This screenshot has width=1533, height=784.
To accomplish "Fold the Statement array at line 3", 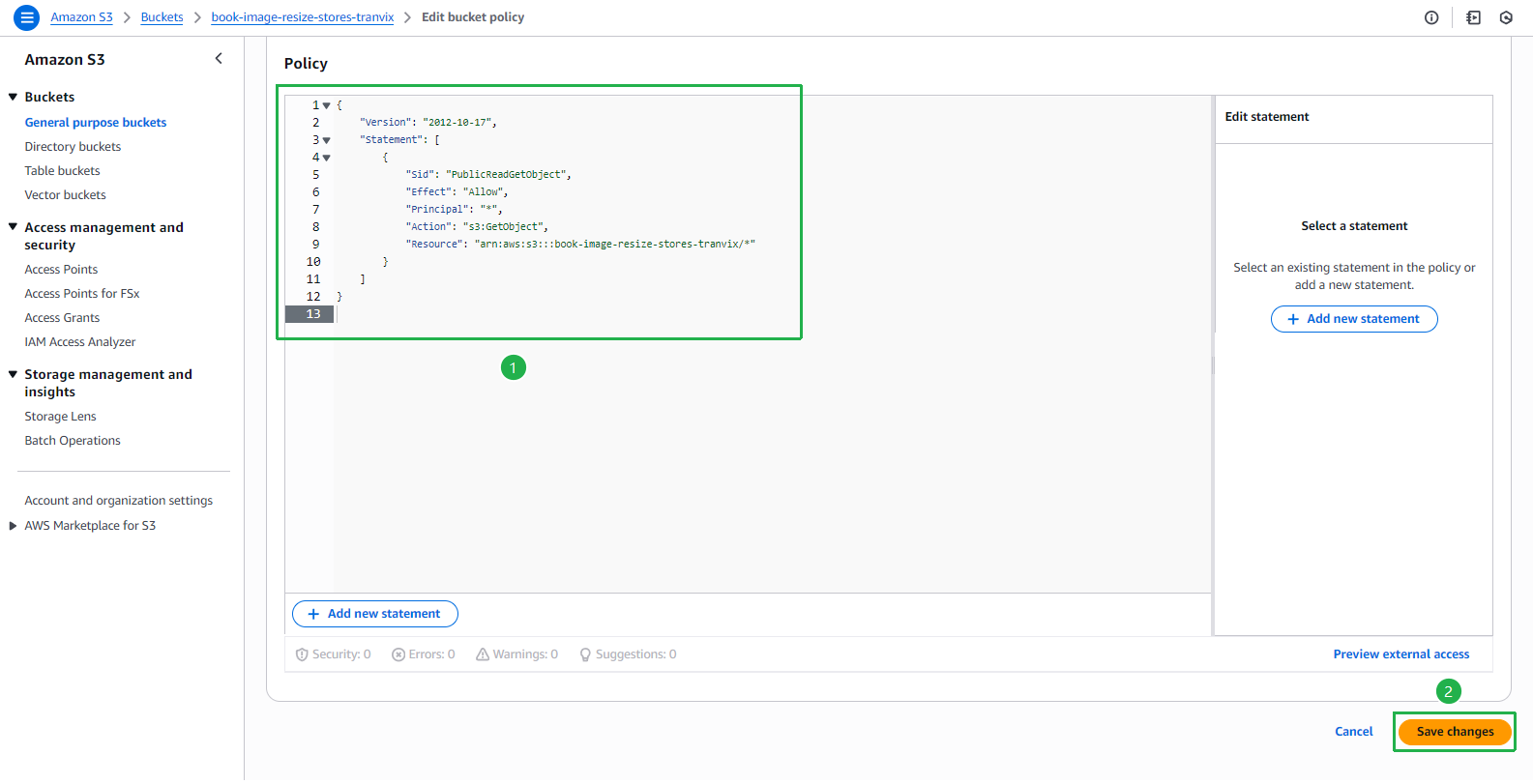I will tap(327, 140).
